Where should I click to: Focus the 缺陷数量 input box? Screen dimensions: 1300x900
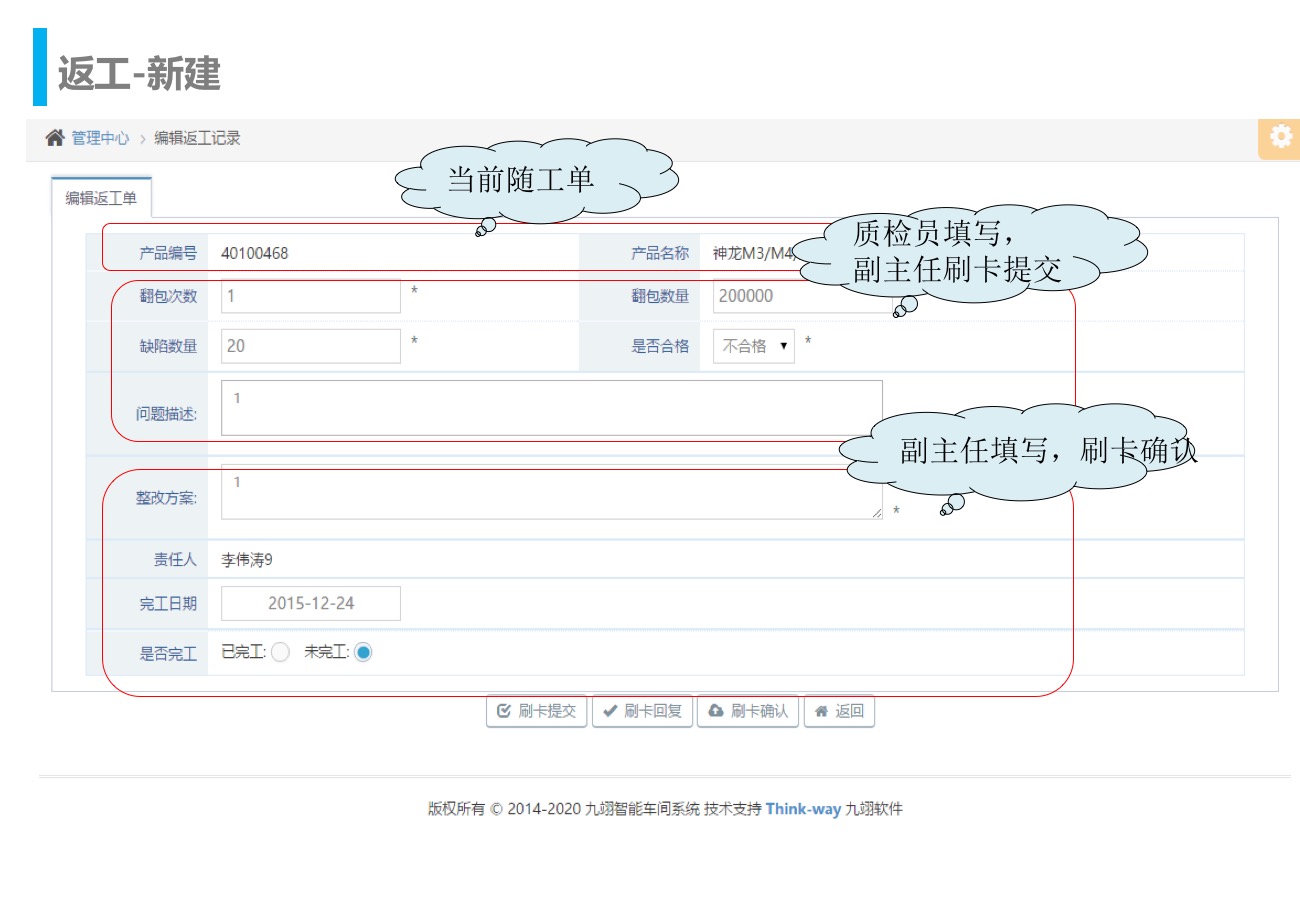pyautogui.click(x=310, y=346)
